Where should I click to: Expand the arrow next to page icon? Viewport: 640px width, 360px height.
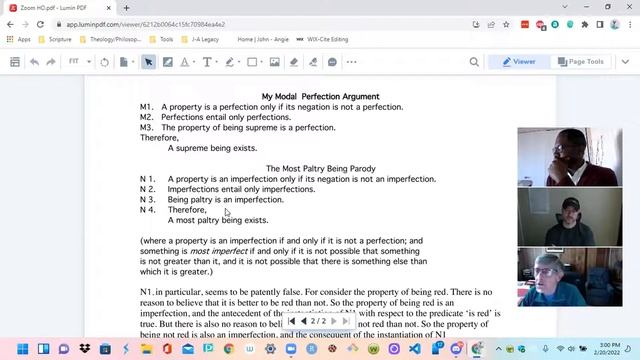(133, 62)
